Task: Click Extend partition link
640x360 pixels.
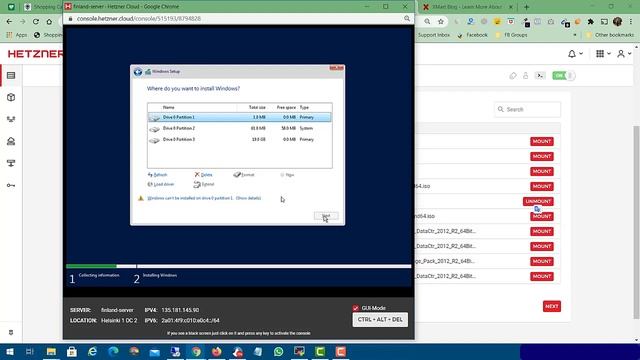Action: [x=204, y=184]
